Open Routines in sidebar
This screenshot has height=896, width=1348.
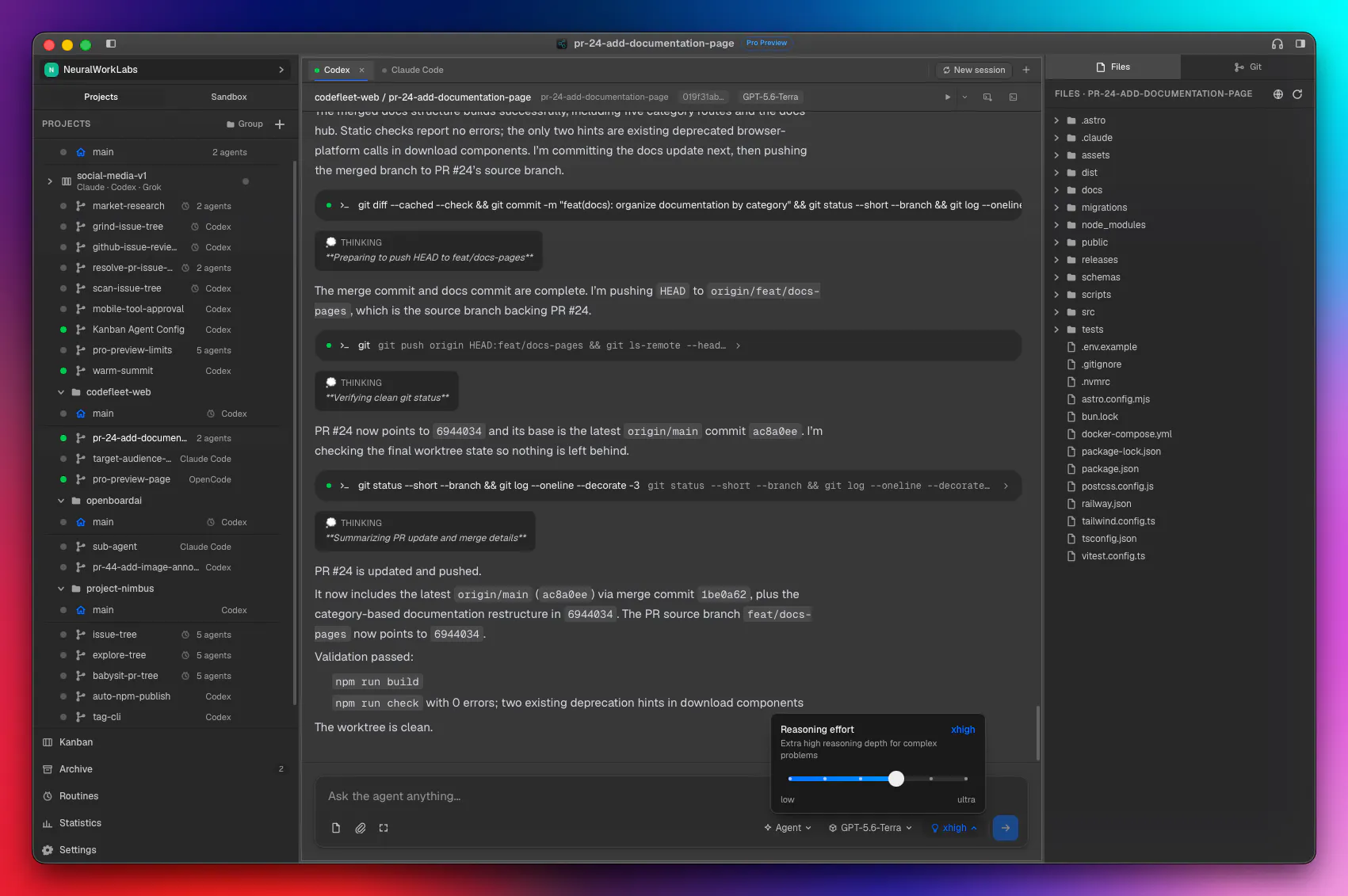pos(79,796)
